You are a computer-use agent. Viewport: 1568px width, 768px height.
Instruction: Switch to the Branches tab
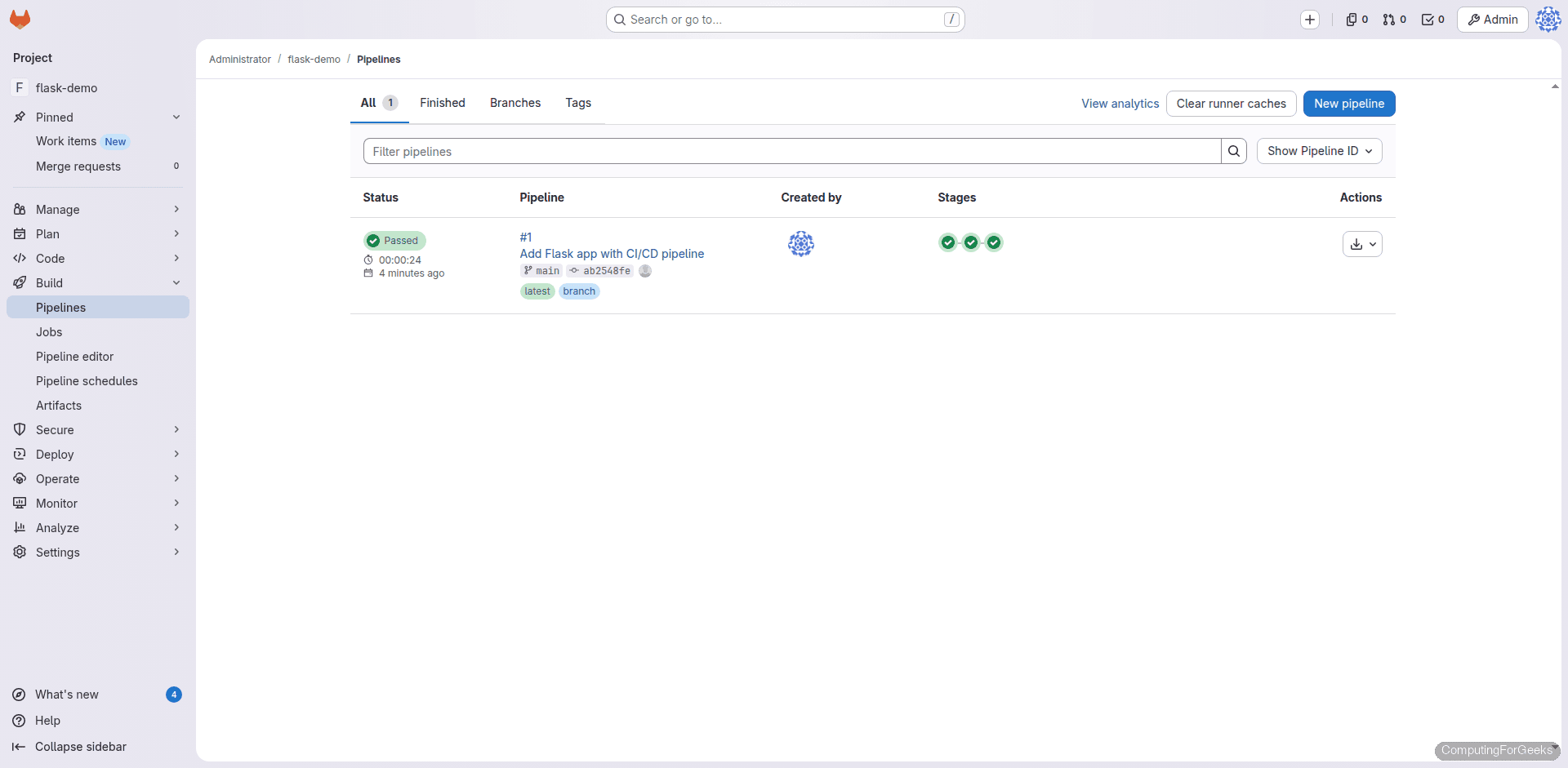click(515, 103)
